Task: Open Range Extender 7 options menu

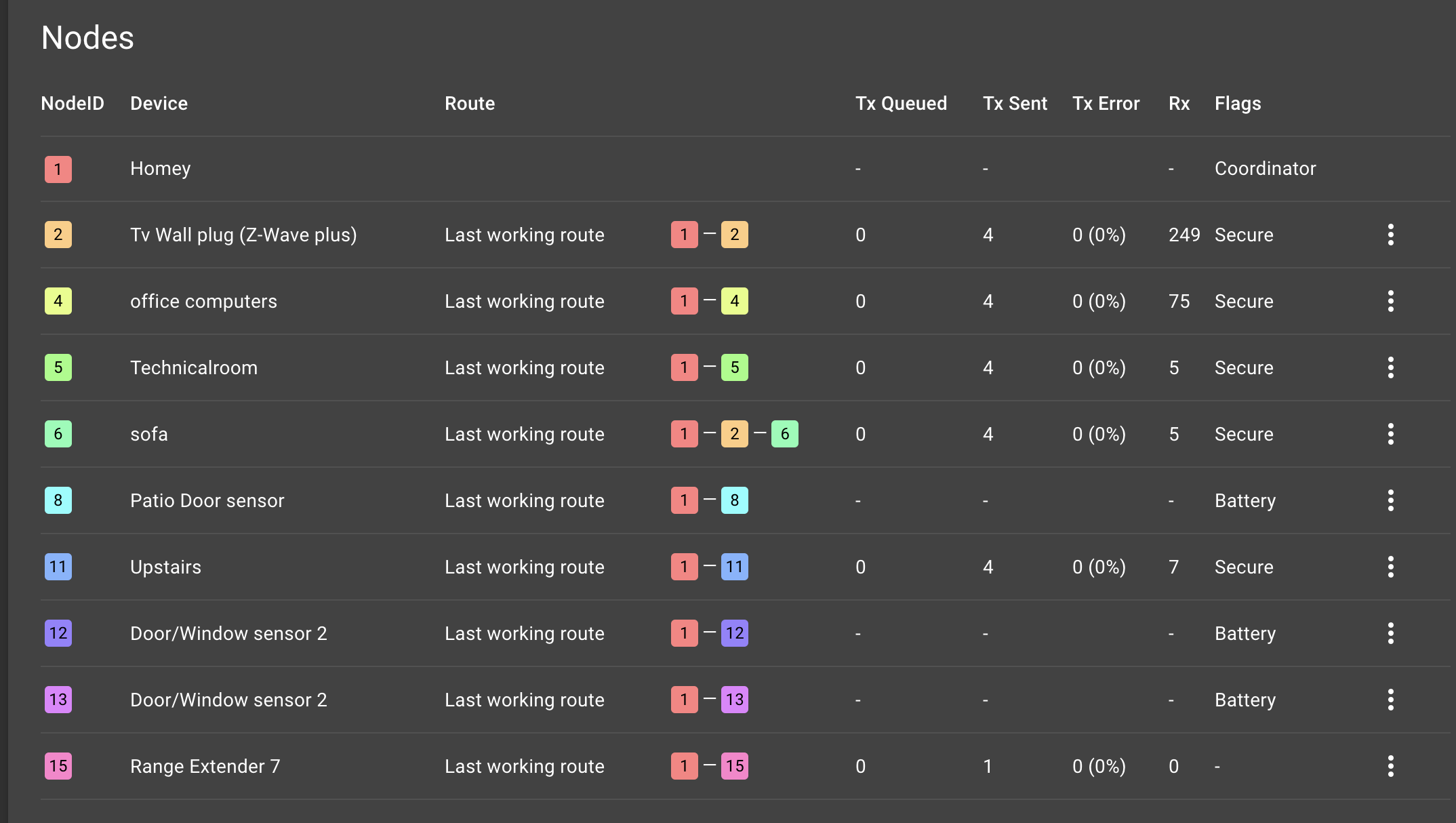Action: (x=1390, y=766)
